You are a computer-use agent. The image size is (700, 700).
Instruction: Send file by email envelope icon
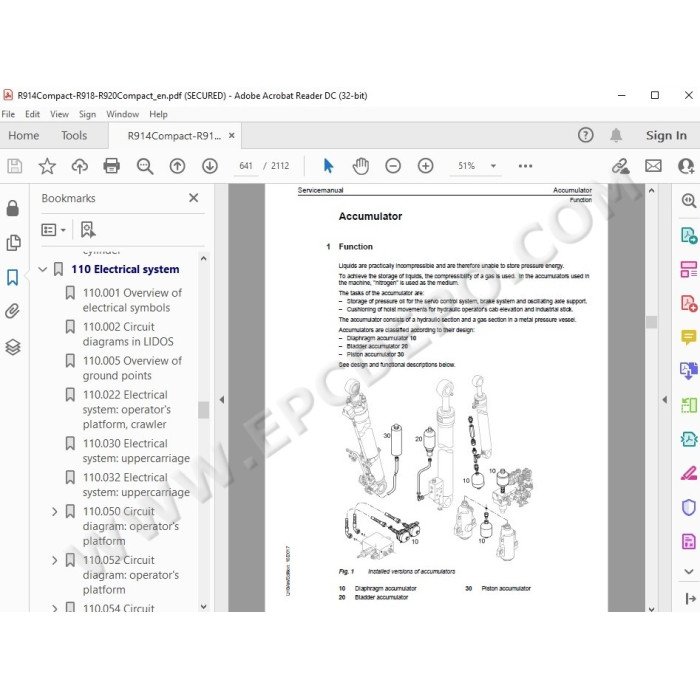(653, 166)
